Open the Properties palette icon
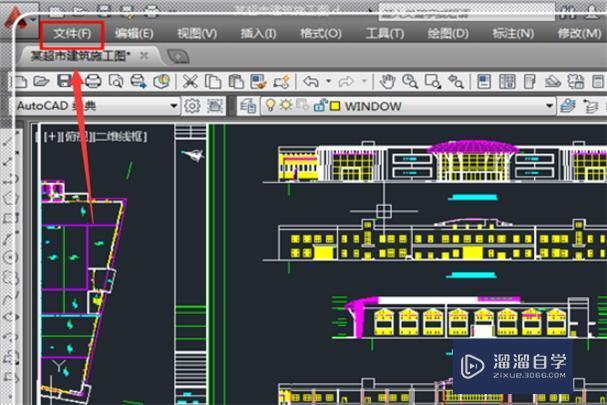Image resolution: width=607 pixels, height=405 pixels. click(x=484, y=82)
